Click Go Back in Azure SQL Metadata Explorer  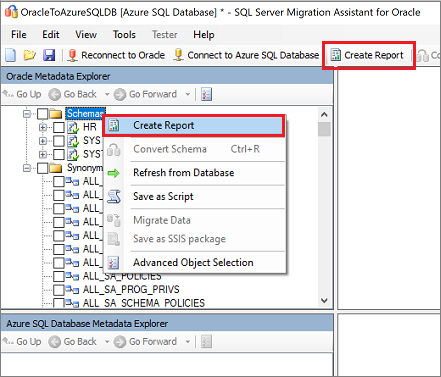73,342
